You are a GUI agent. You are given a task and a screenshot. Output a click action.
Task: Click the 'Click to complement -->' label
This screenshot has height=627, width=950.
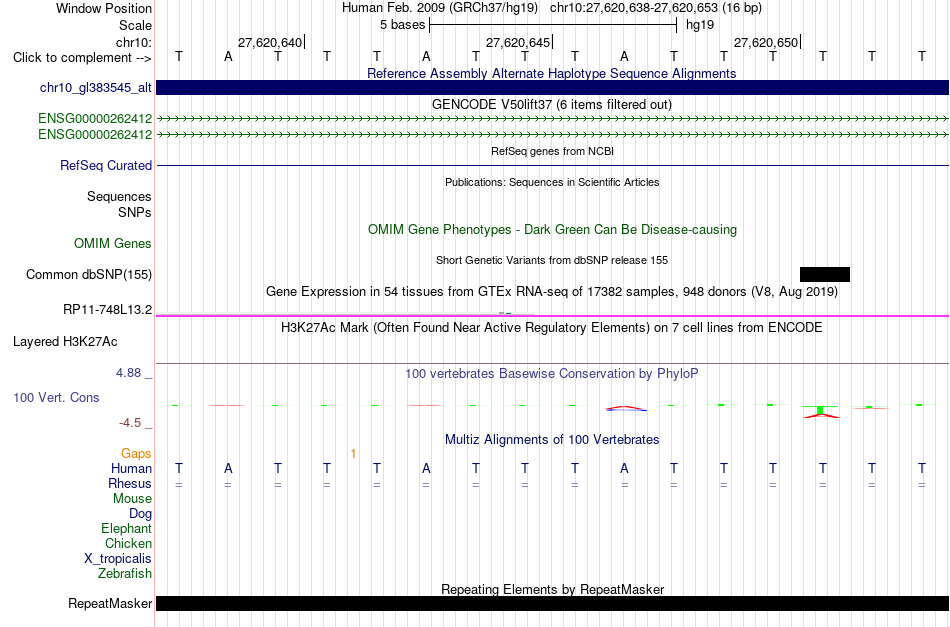[x=82, y=58]
